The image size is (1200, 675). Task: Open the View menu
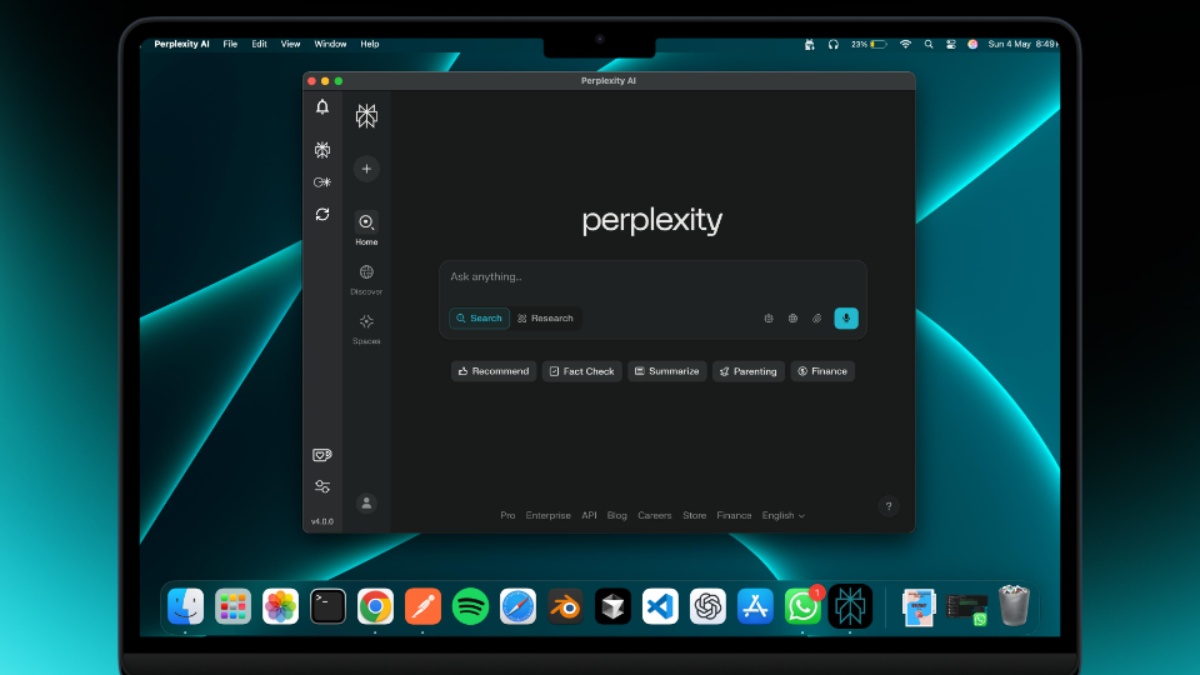(290, 44)
